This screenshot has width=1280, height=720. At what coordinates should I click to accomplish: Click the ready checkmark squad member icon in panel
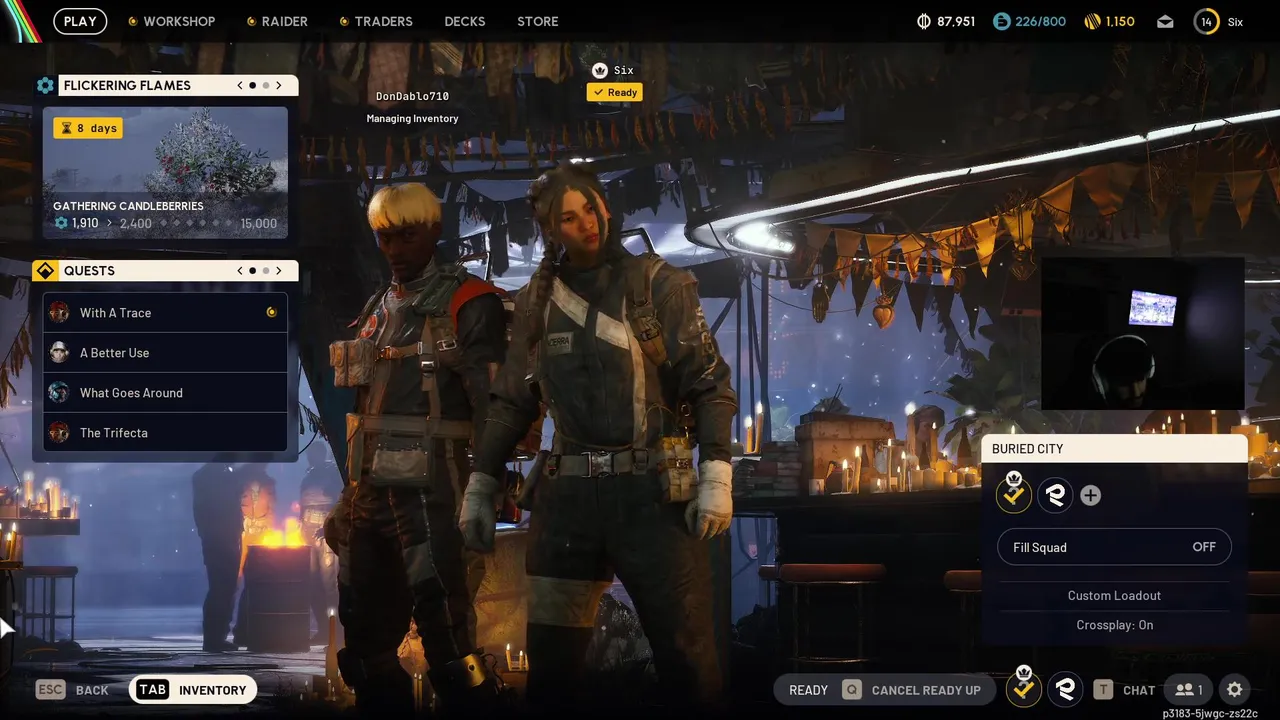[x=1014, y=494]
